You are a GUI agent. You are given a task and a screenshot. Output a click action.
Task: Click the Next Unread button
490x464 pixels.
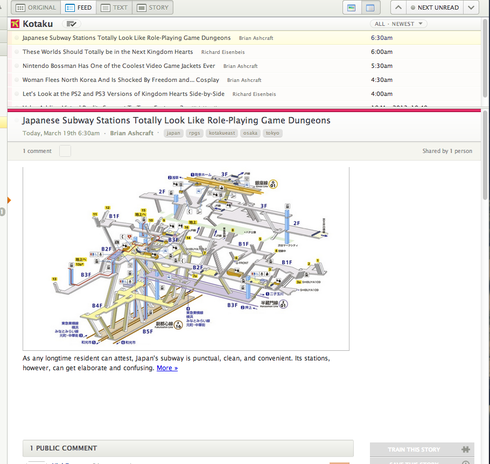coord(435,7)
